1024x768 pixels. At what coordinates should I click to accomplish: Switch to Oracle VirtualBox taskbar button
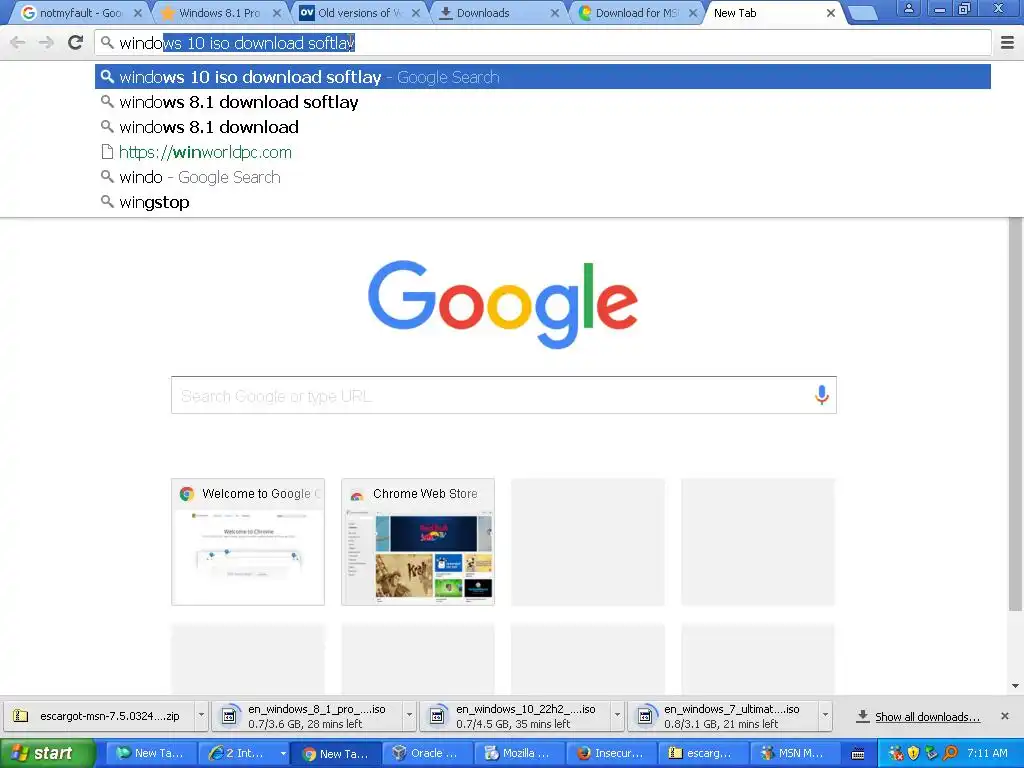click(x=428, y=754)
